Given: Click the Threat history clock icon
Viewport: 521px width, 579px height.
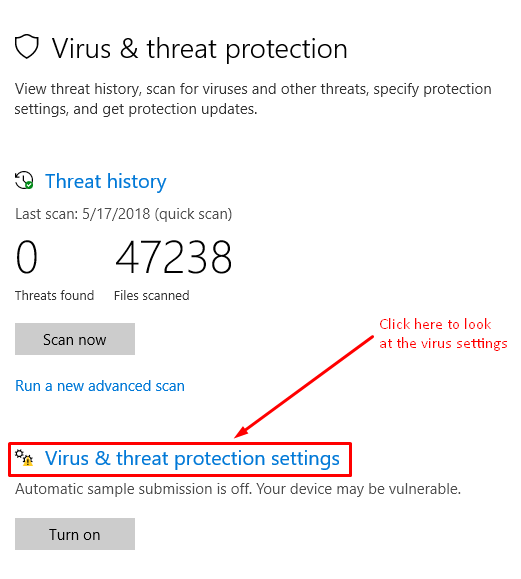Looking at the screenshot, I should coord(24,181).
